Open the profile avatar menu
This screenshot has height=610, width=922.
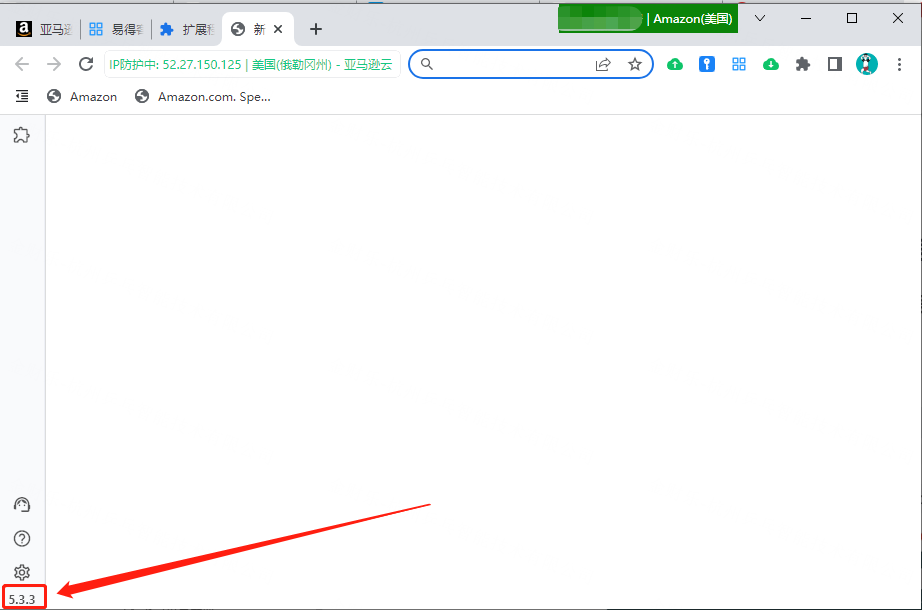click(867, 64)
